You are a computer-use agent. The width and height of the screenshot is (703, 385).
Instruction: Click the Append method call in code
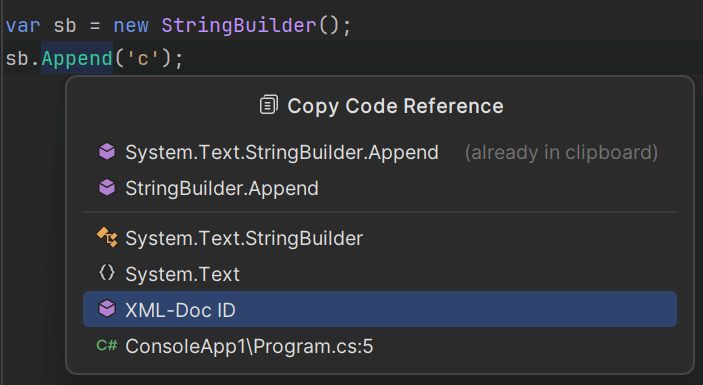[x=77, y=59]
